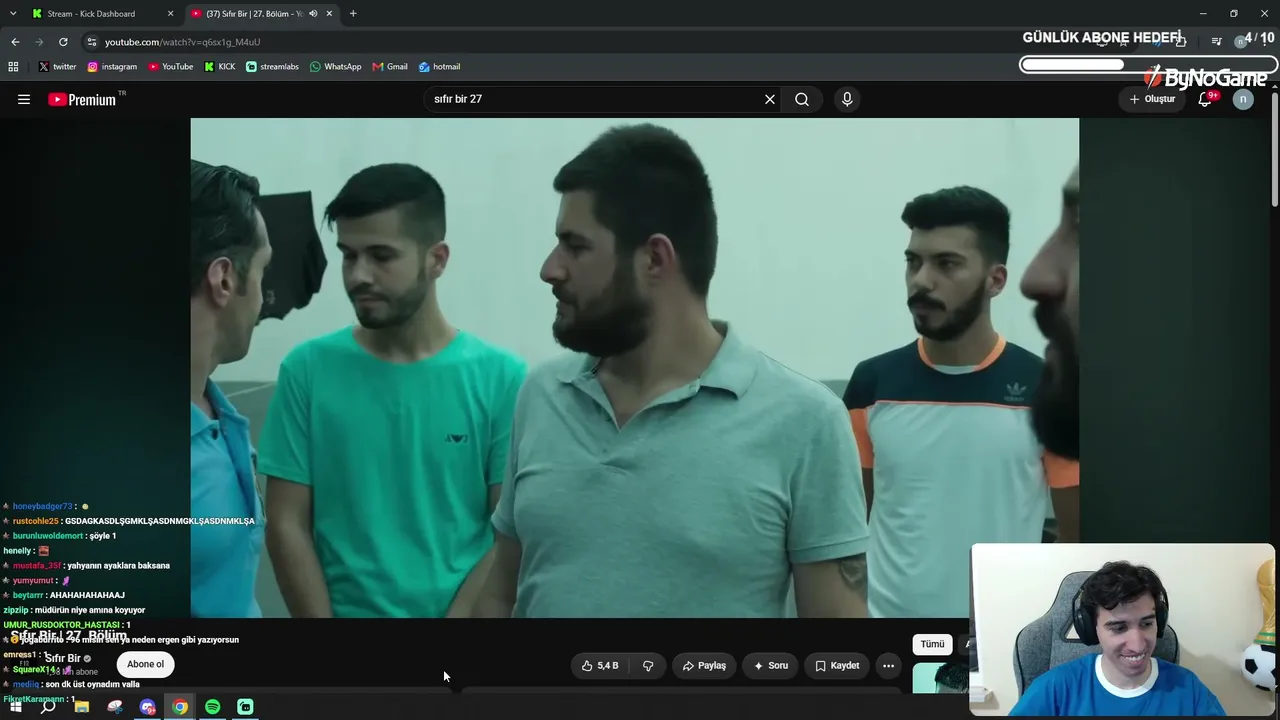Open Spotify from the taskbar
The height and width of the screenshot is (720, 1280).
click(213, 707)
